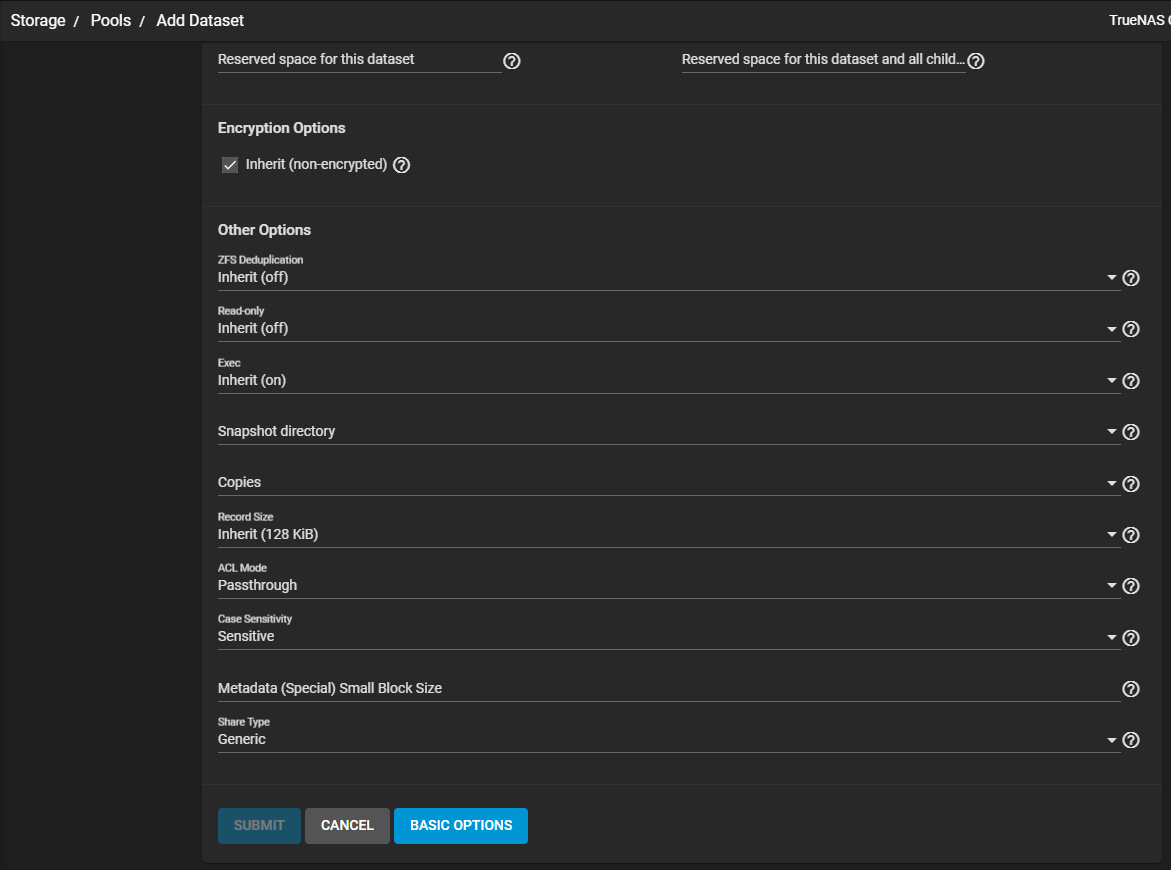The image size is (1171, 870).
Task: Open help for Inherit (non-encrypted) encryption
Action: pos(401,165)
